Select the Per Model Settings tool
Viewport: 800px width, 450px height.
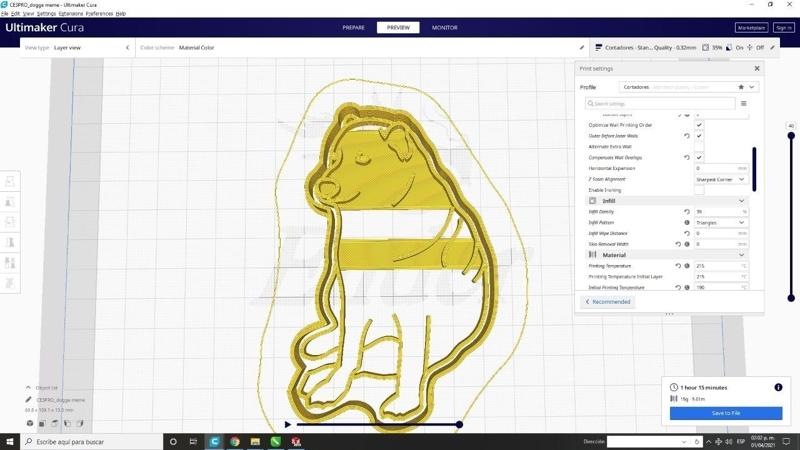10,263
